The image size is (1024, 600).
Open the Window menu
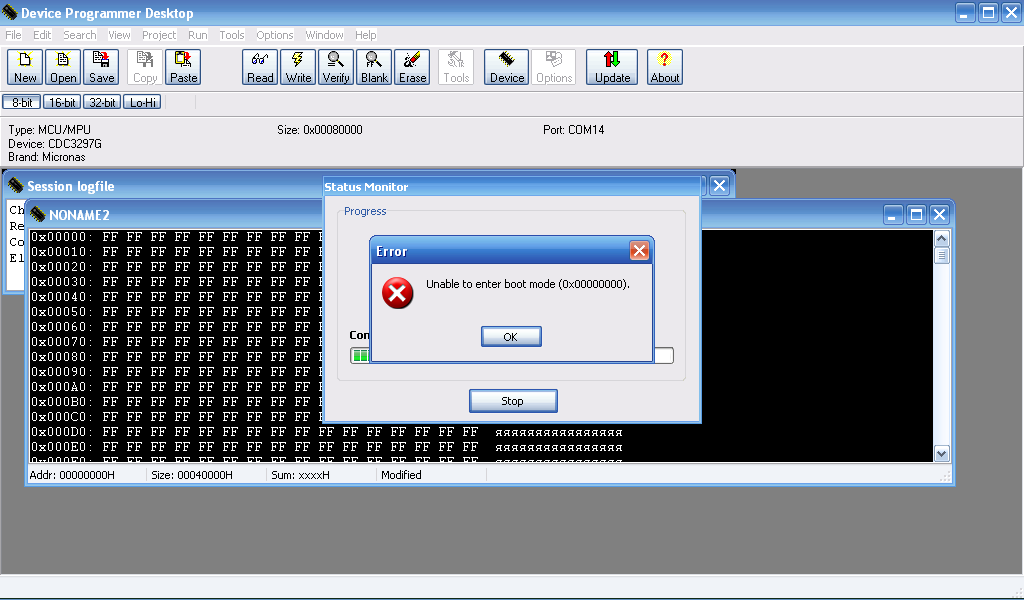coord(324,35)
